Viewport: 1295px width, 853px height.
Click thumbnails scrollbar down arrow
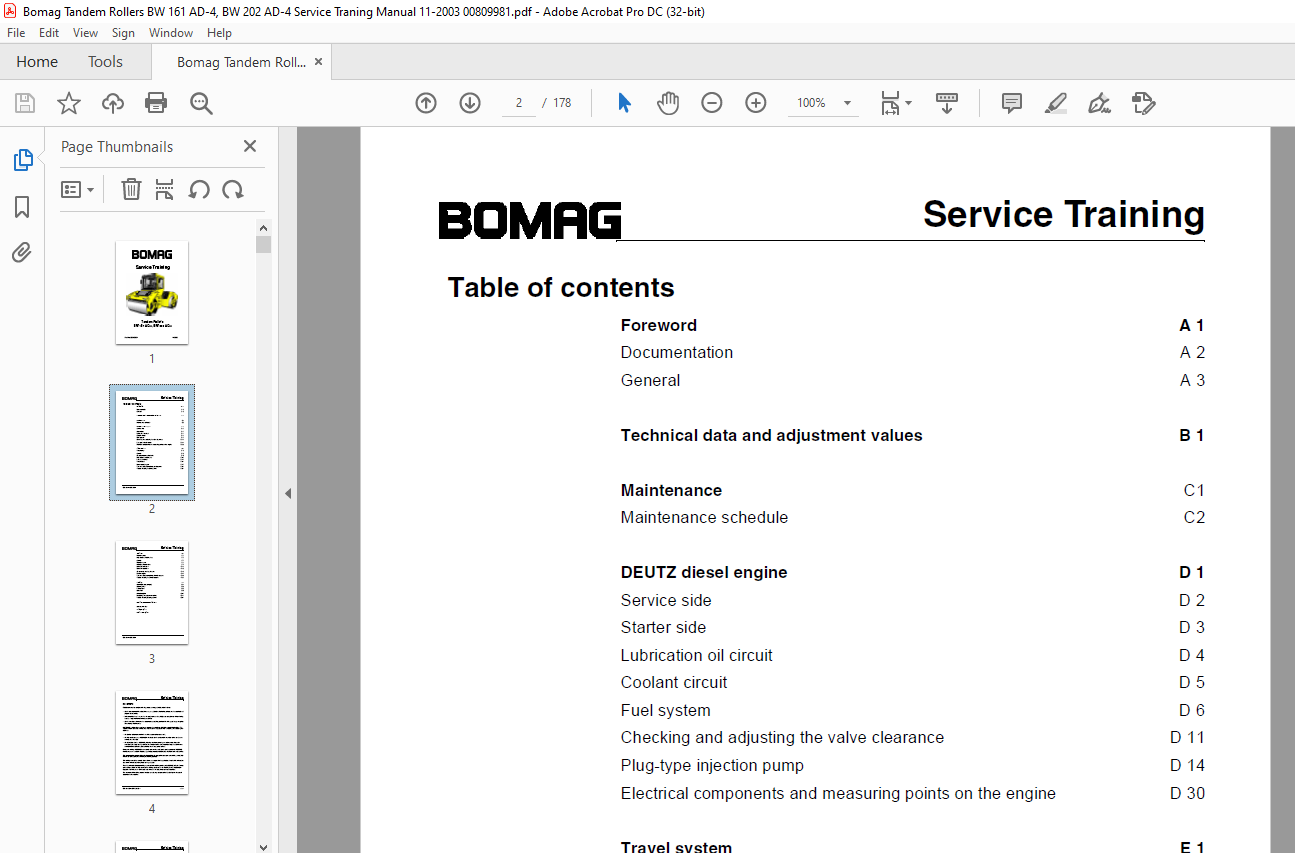(x=264, y=846)
